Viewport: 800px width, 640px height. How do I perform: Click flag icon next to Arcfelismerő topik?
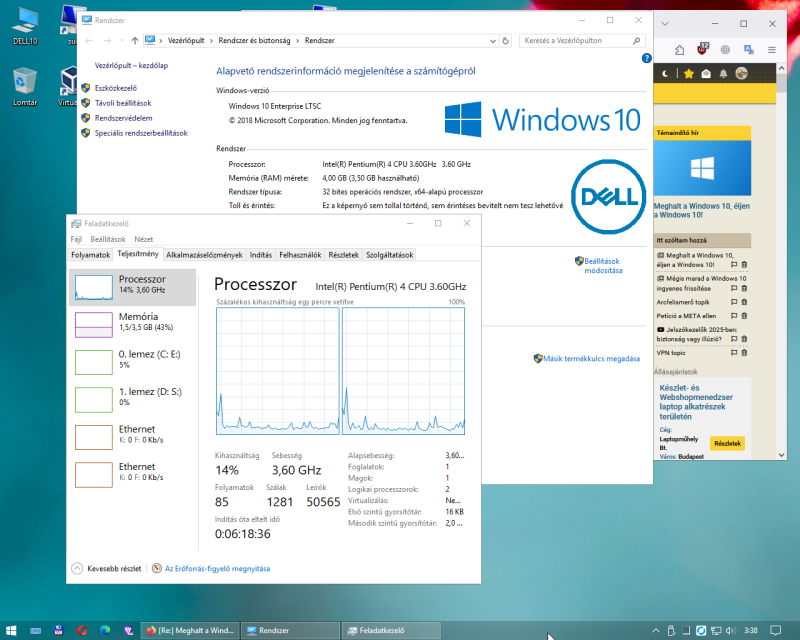pos(734,302)
